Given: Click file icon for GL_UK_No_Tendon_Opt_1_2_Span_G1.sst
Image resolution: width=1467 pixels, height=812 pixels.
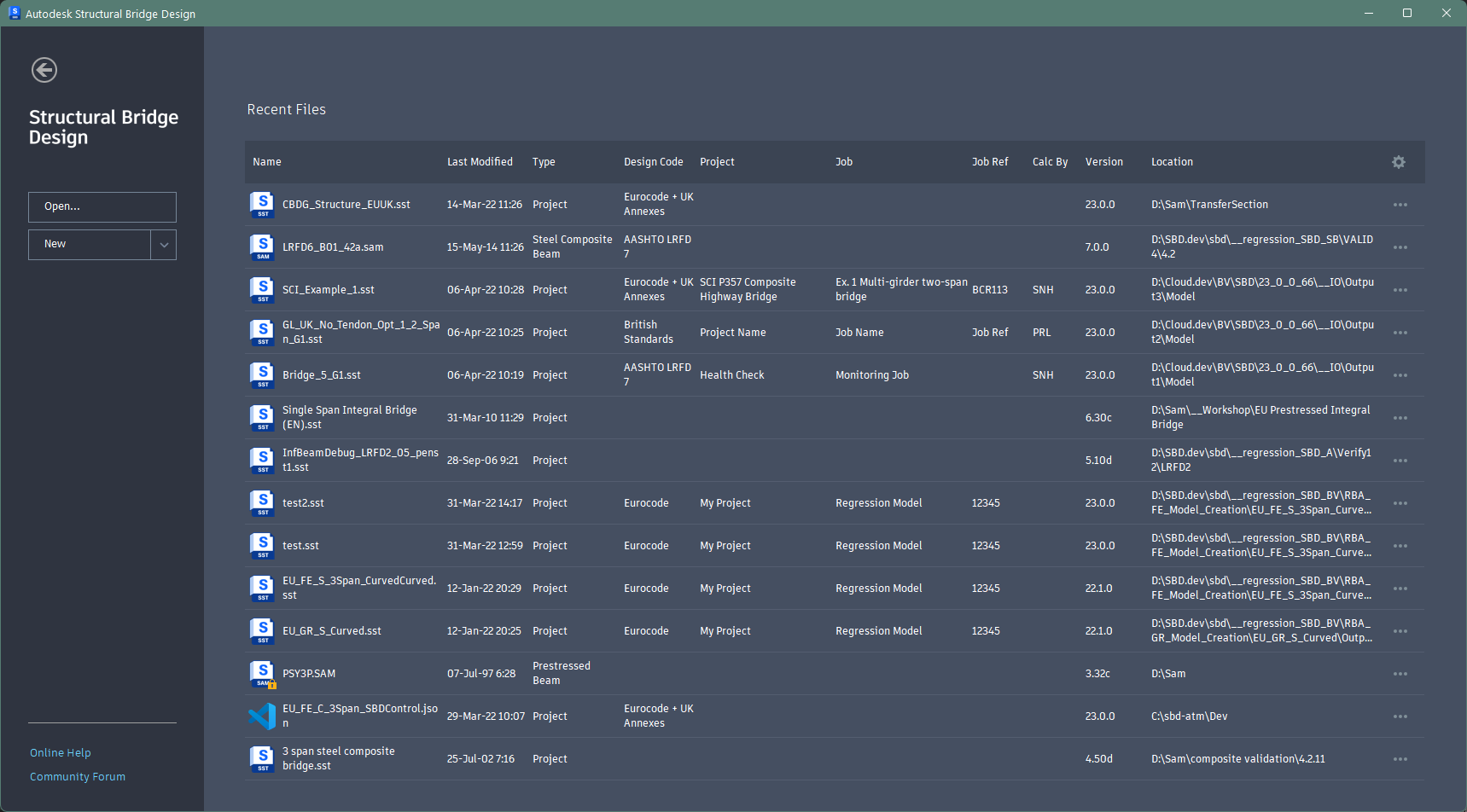Looking at the screenshot, I should pos(262,333).
